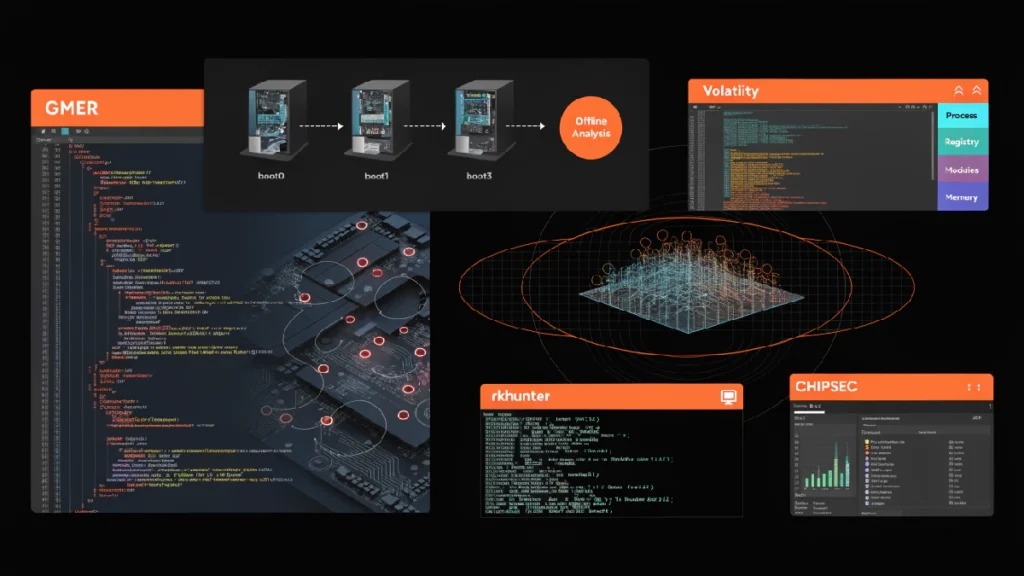Click the boot0 label
This screenshot has width=1024, height=576.
tap(271, 176)
